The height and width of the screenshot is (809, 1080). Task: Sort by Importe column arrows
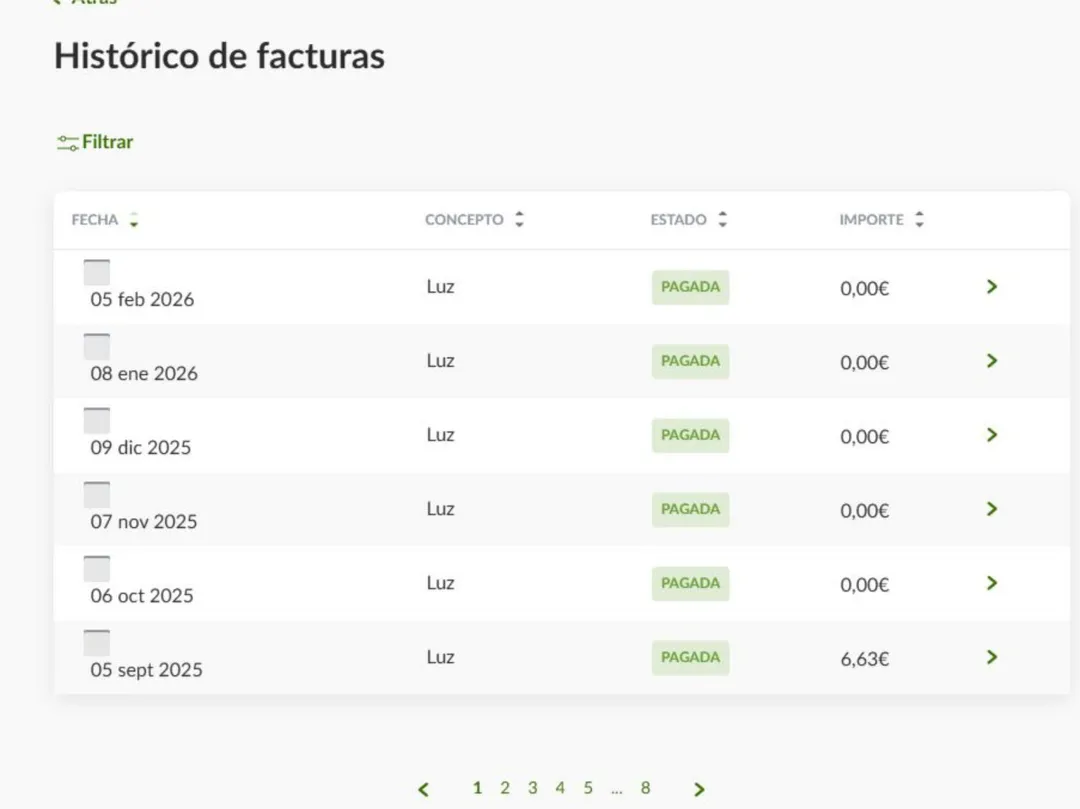point(919,220)
